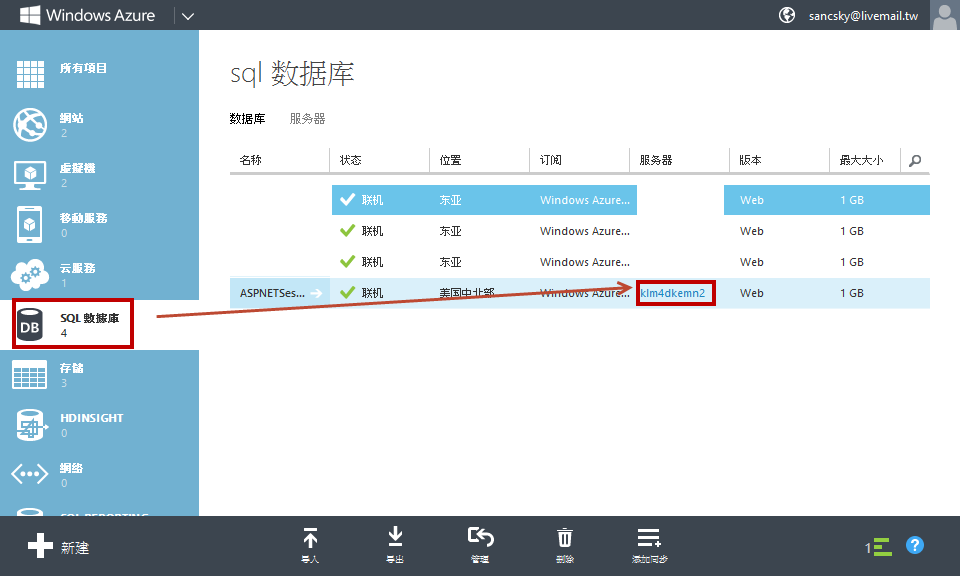Click 1 GB size in the ASPNETSes row
Screen dimensions: 960x576
[x=852, y=293]
